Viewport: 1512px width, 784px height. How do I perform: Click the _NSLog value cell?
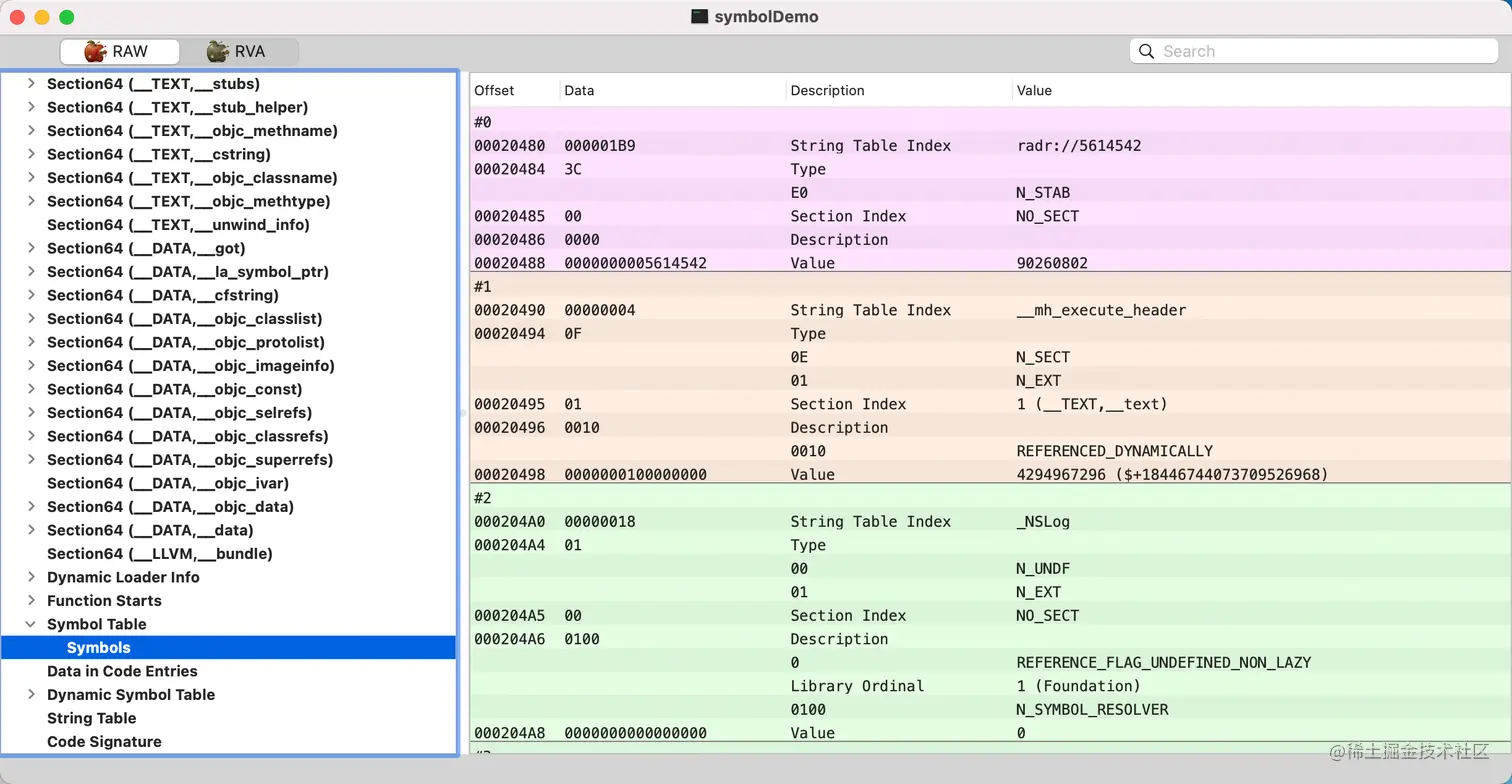[x=1043, y=522]
